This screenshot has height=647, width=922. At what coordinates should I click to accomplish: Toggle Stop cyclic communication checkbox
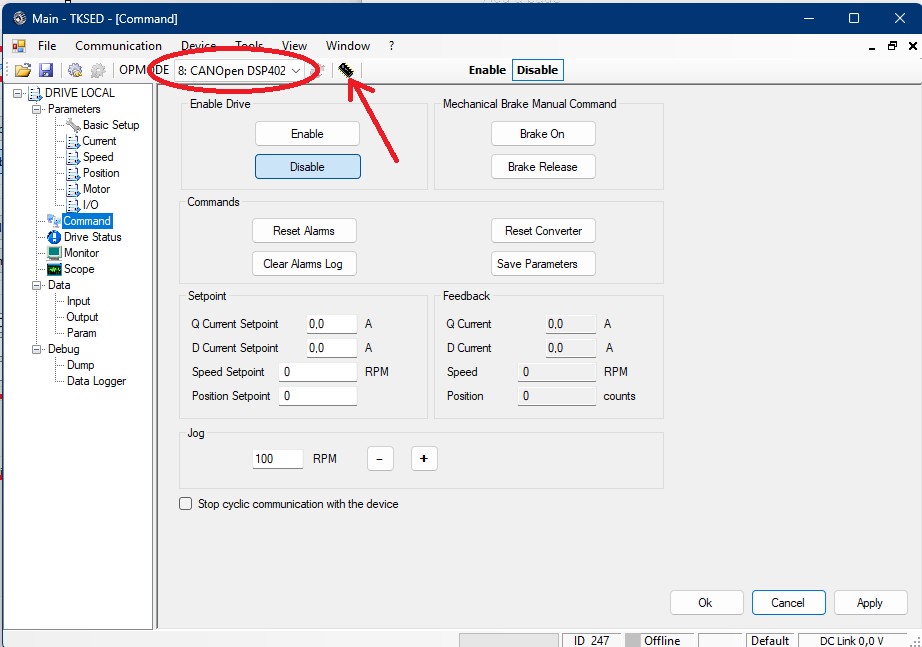(186, 504)
